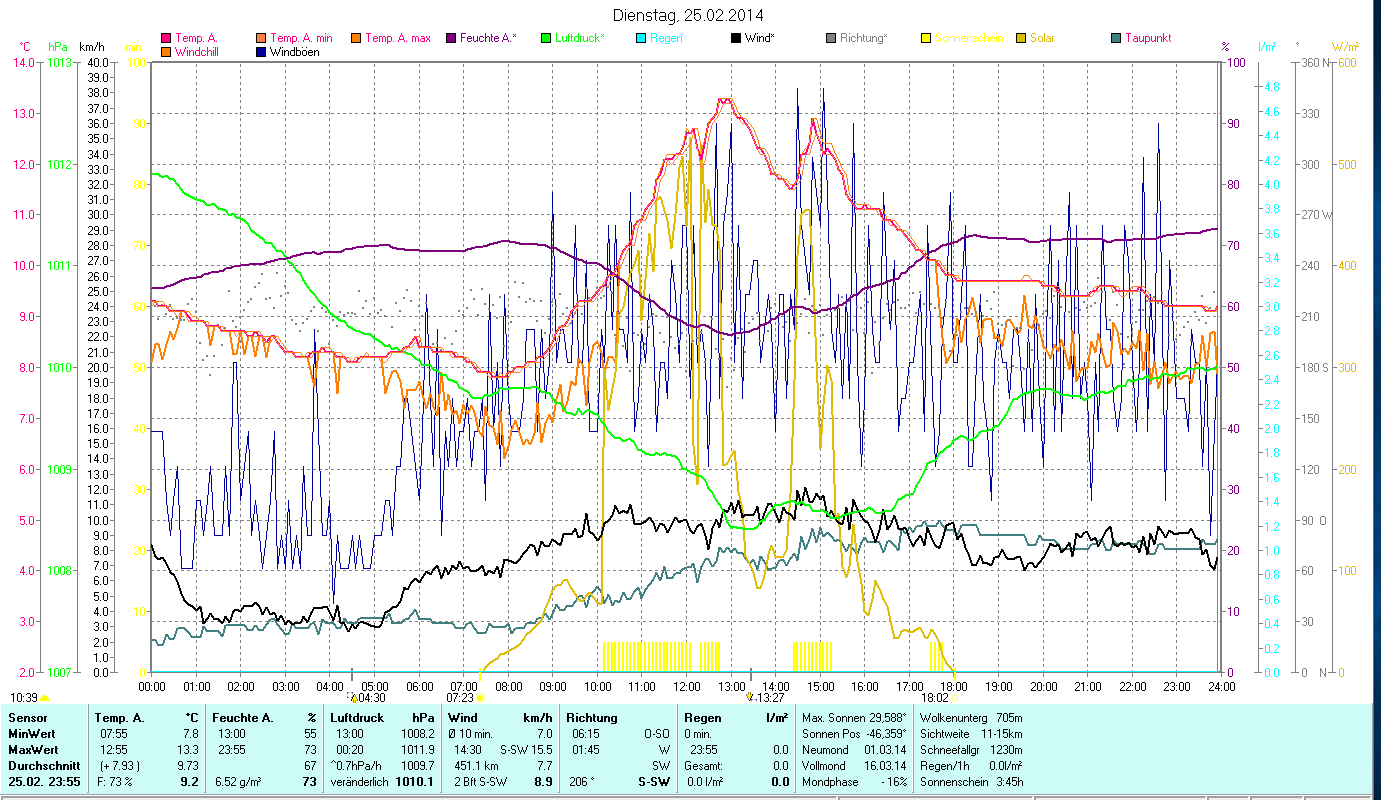Click the sunrise icon beside 07:23
This screenshot has width=1381, height=800.
coord(480,697)
